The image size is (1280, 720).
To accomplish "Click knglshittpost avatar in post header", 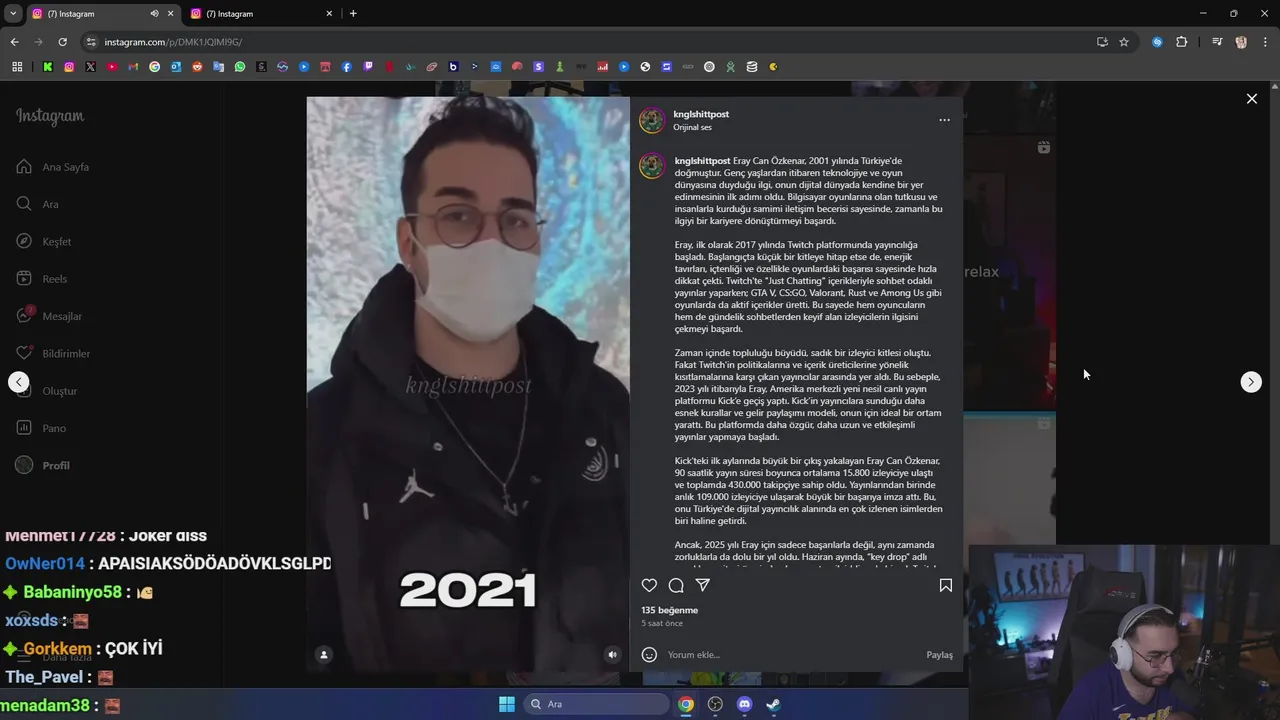I will (x=652, y=121).
